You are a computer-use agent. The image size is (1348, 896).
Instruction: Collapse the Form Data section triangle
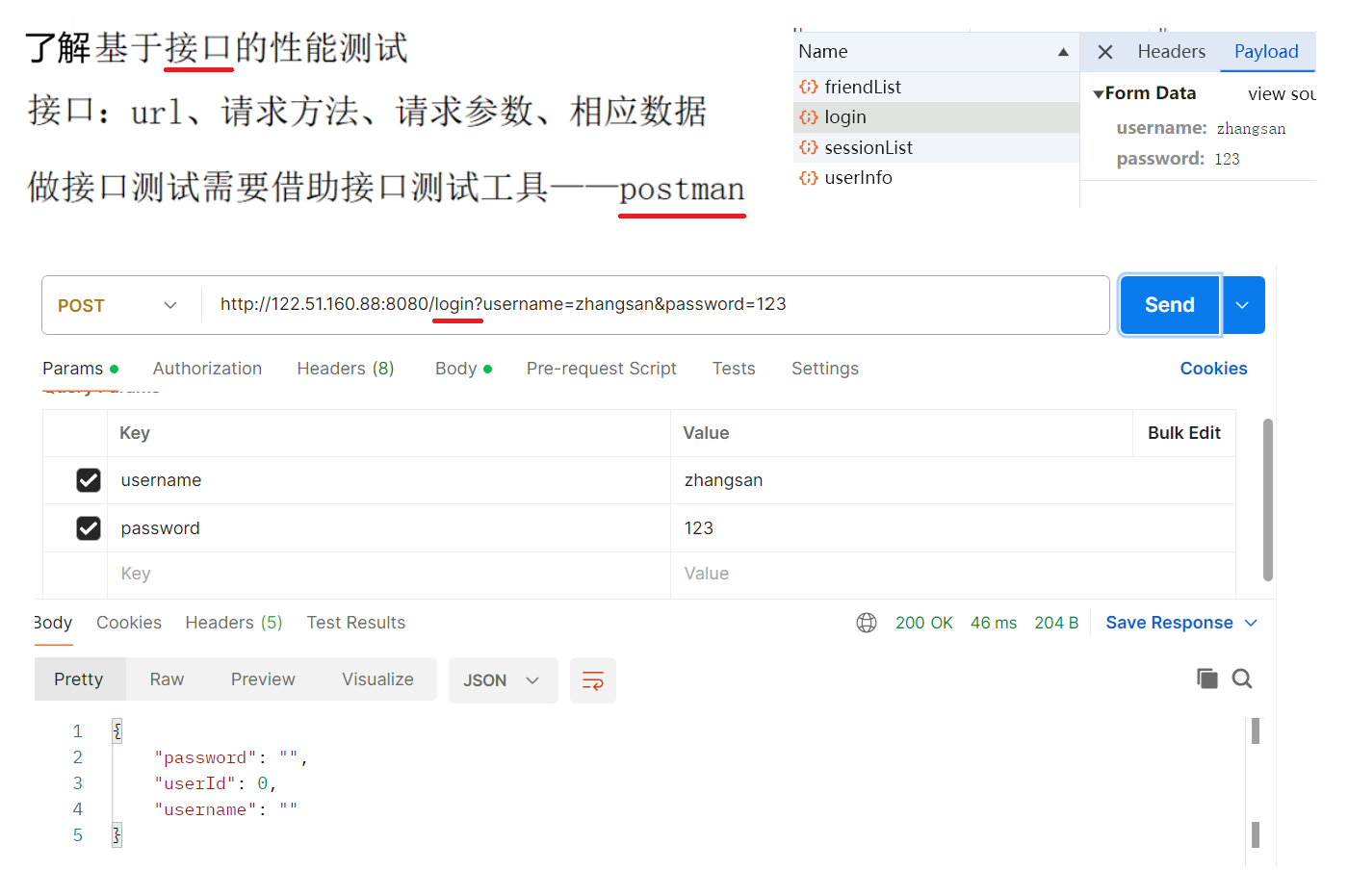tap(1098, 94)
